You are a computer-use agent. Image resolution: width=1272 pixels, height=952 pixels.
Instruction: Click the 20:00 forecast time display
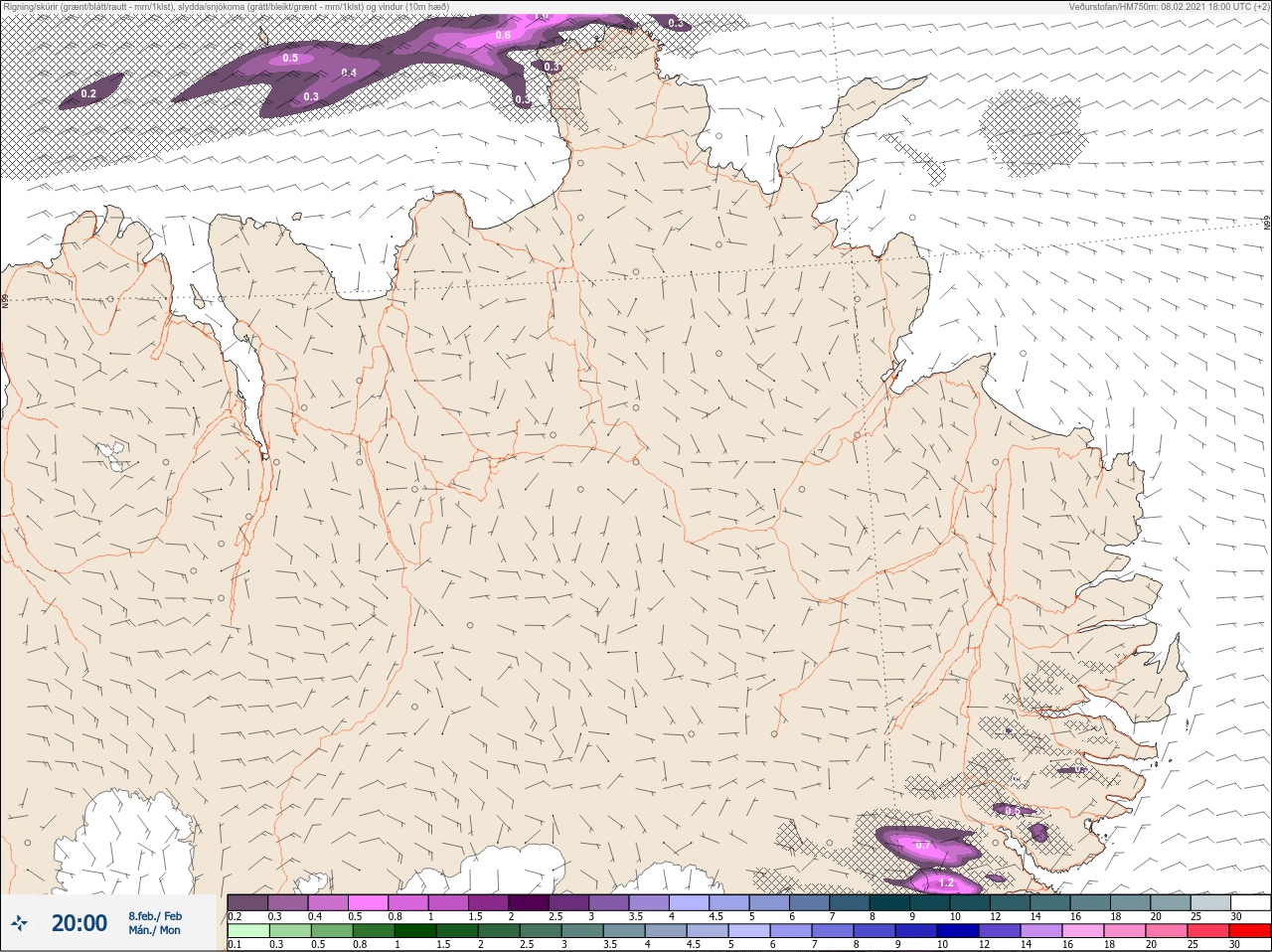click(x=79, y=923)
